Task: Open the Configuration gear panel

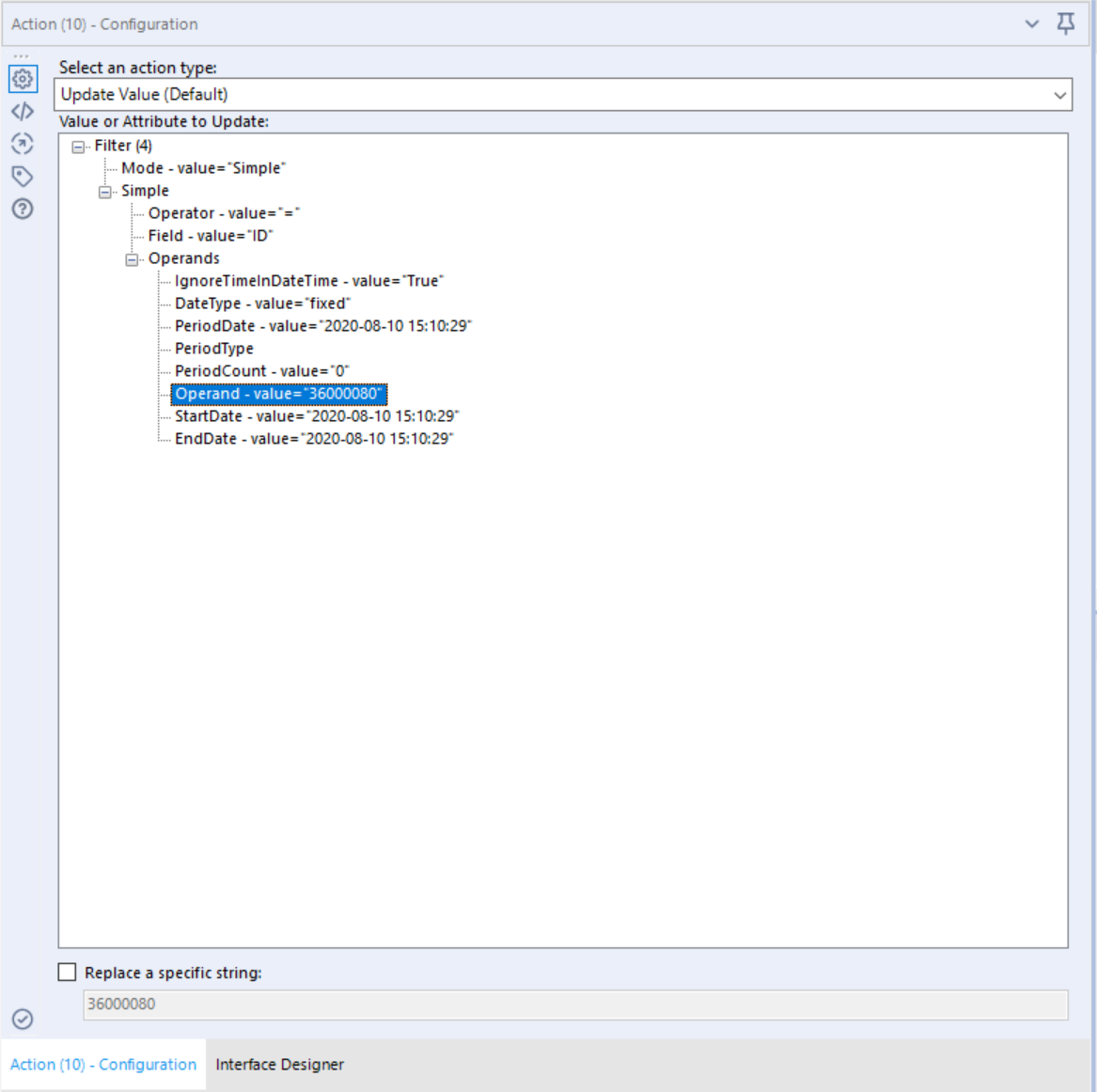Action: coord(23,80)
